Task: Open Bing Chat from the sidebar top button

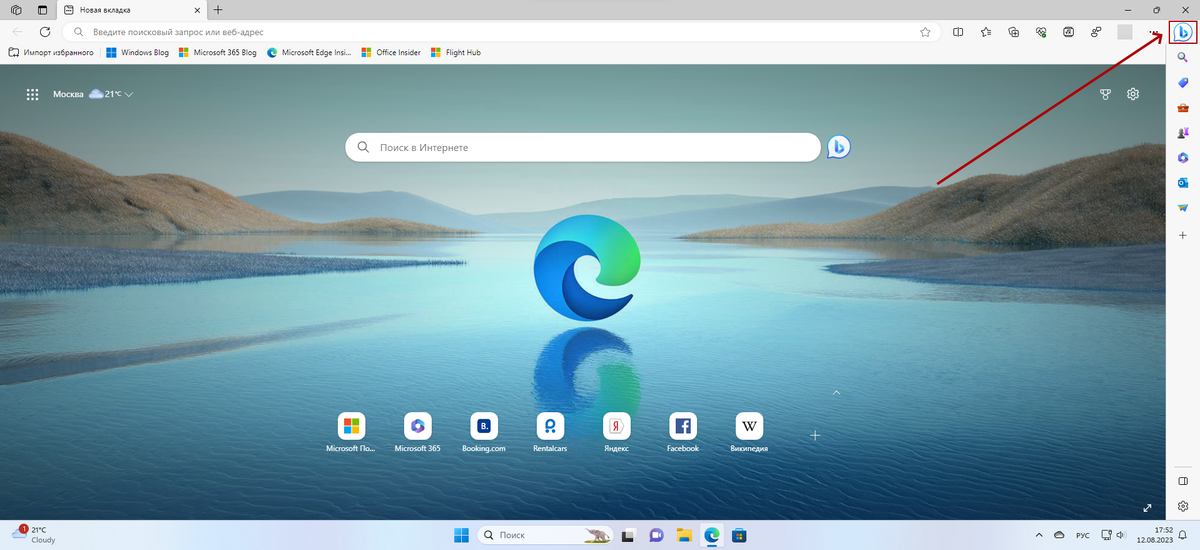Action: (x=1183, y=32)
